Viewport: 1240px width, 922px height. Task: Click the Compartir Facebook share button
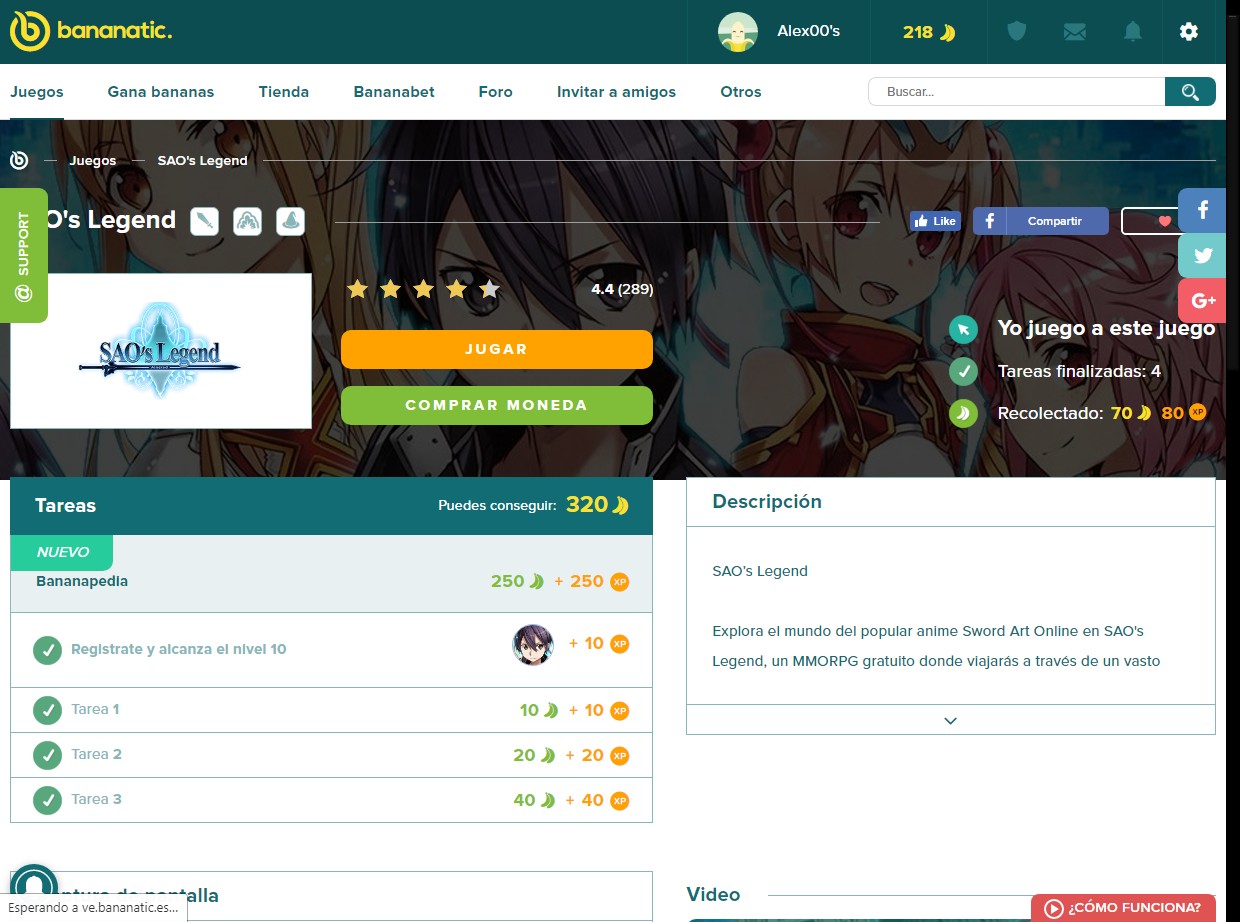[1041, 221]
